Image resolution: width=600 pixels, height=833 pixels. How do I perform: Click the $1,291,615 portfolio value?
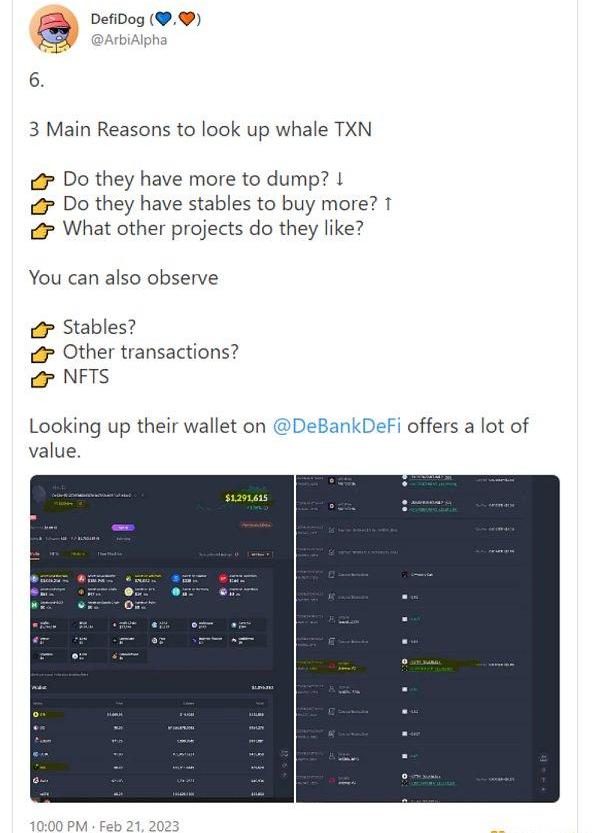click(x=246, y=498)
